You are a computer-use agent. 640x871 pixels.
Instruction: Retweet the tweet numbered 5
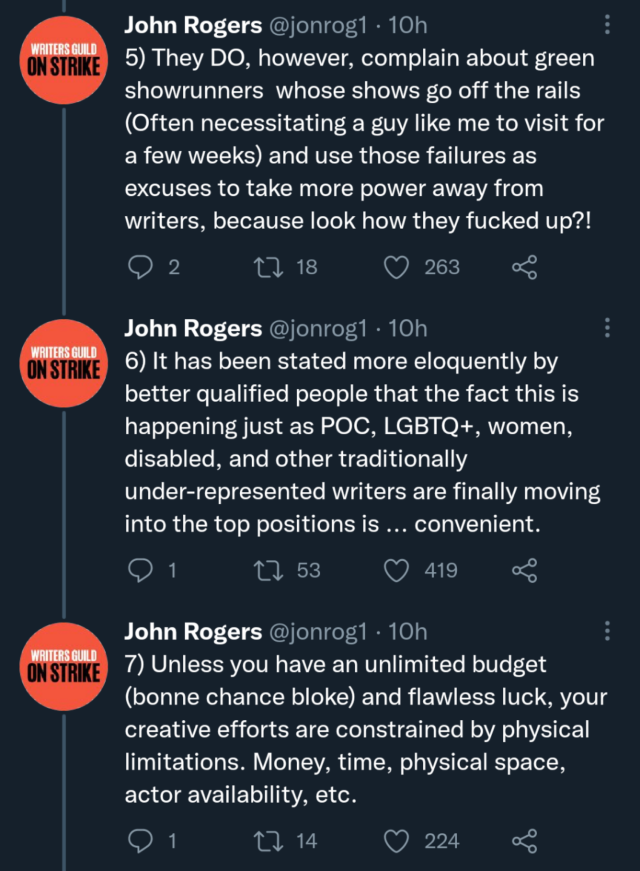tap(267, 266)
